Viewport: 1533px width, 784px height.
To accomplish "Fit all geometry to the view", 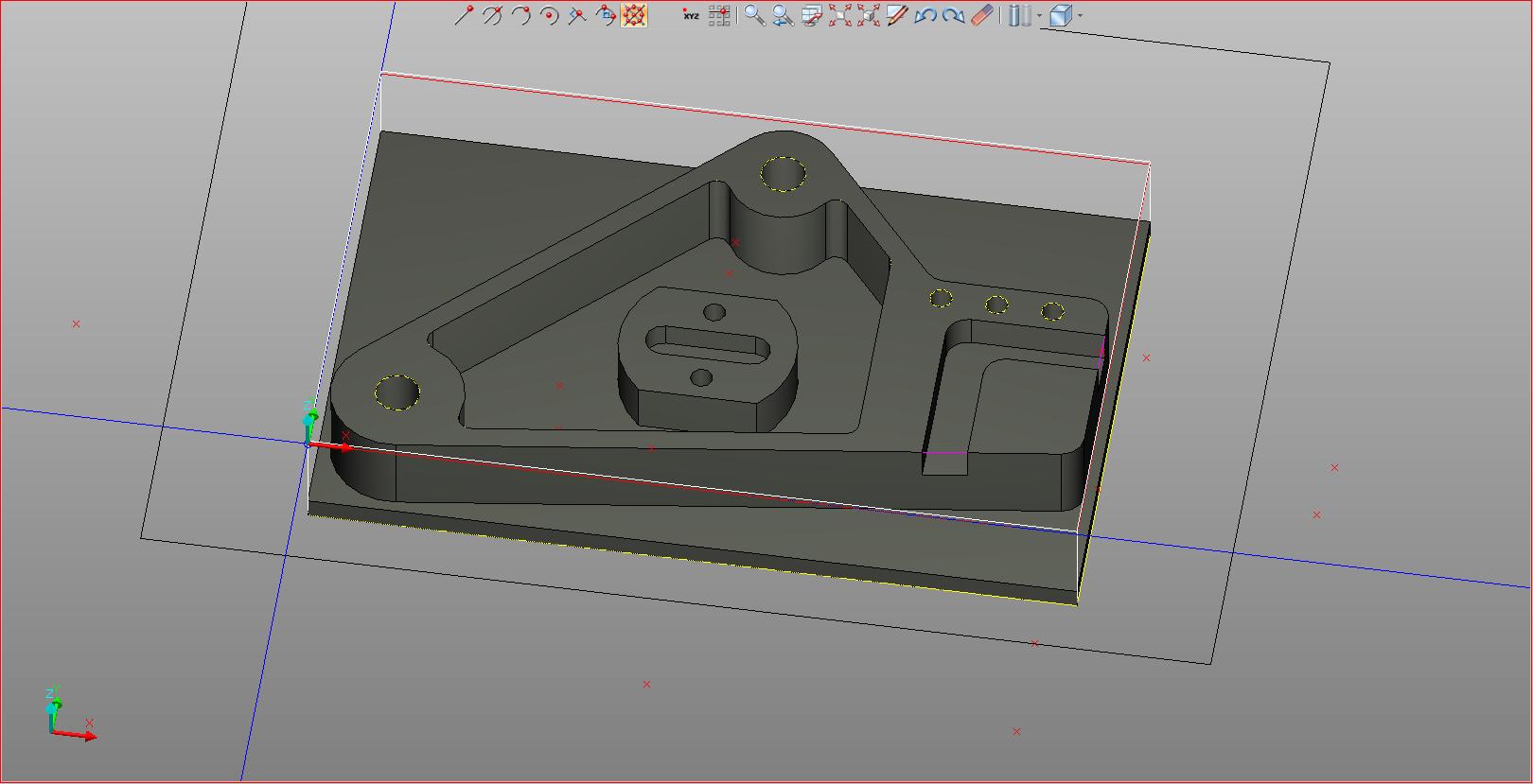I will 839,15.
